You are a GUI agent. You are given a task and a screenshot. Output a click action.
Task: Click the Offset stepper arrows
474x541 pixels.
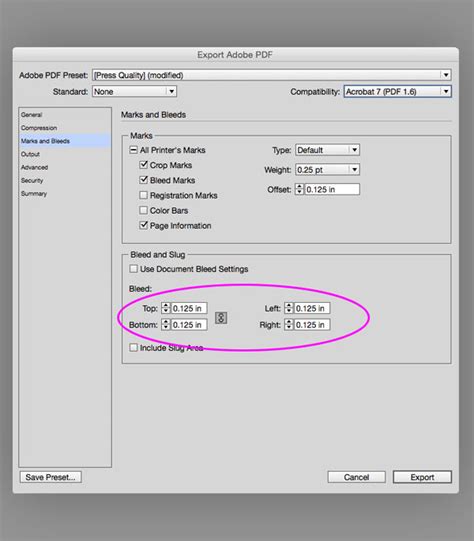[x=299, y=189]
